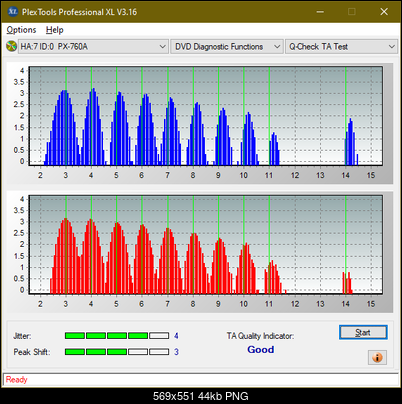Click the Peak Shift level indicator bar
This screenshot has width=402, height=404.
point(117,352)
